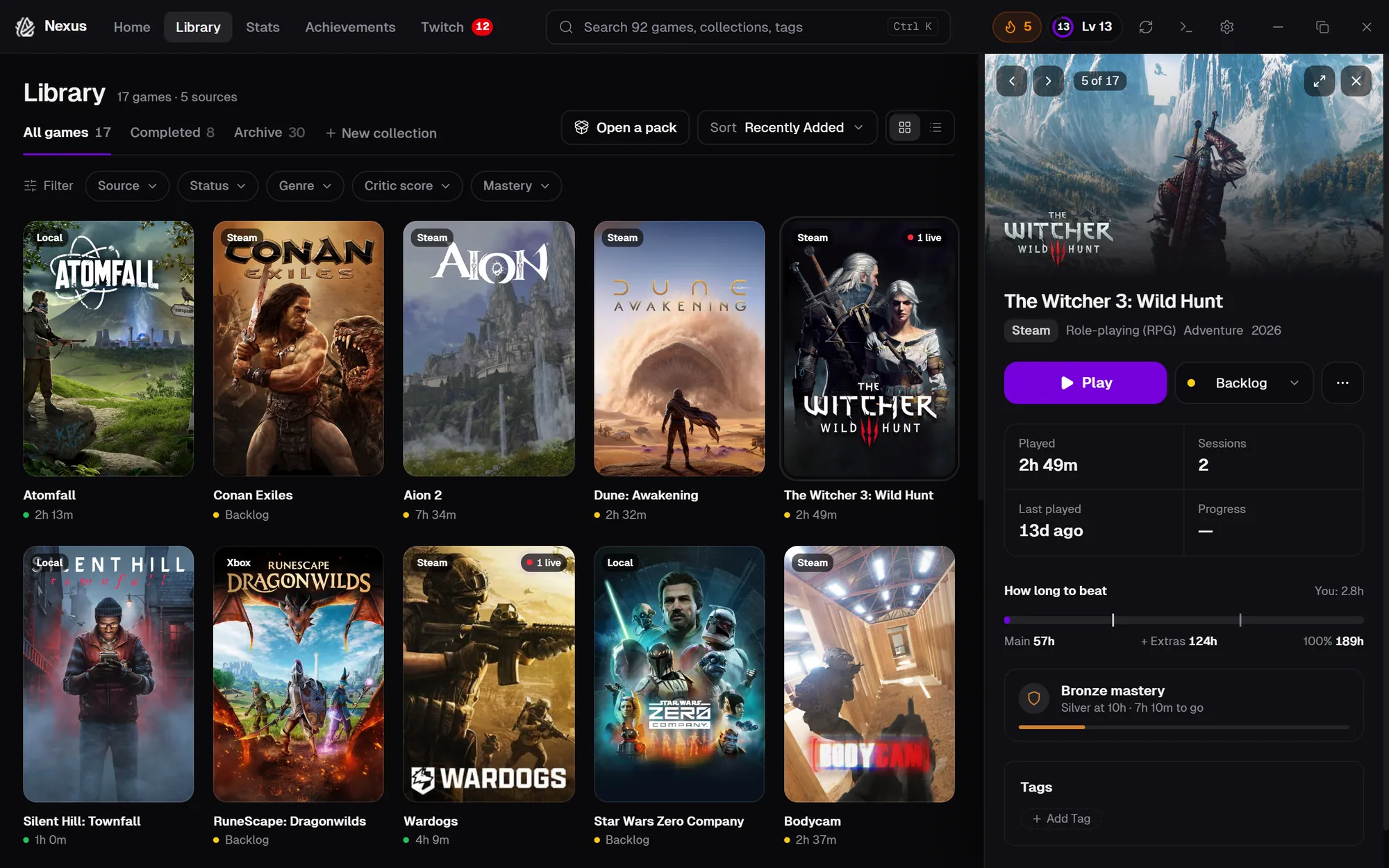1389x868 pixels.
Task: Click Add Tag button
Action: (1061, 819)
